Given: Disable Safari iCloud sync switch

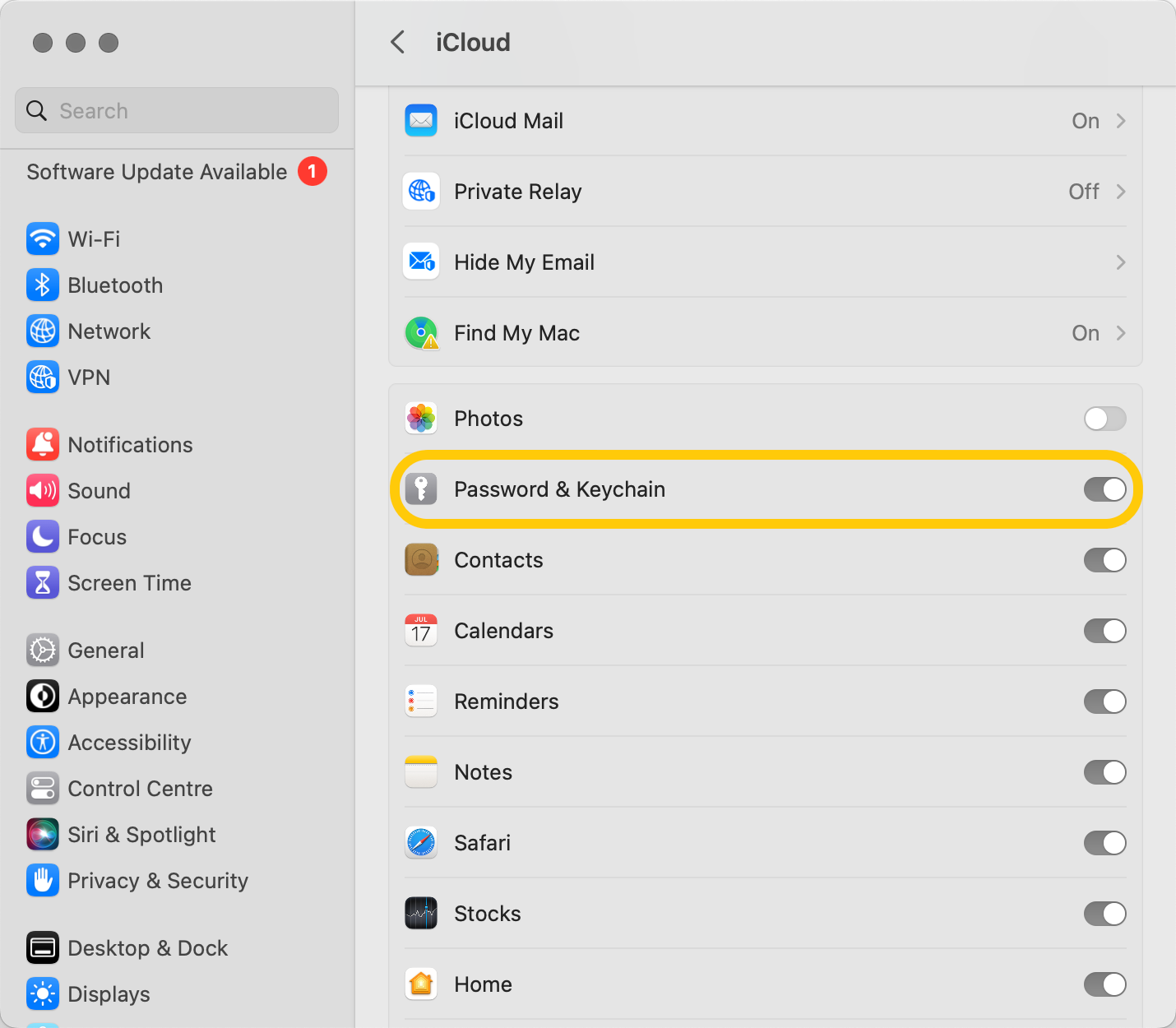Looking at the screenshot, I should (1104, 843).
